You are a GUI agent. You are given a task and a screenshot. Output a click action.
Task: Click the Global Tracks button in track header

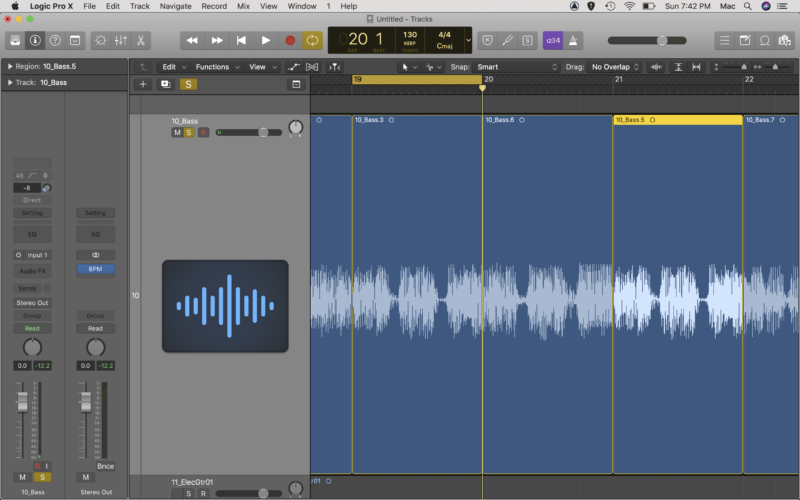tap(296, 84)
